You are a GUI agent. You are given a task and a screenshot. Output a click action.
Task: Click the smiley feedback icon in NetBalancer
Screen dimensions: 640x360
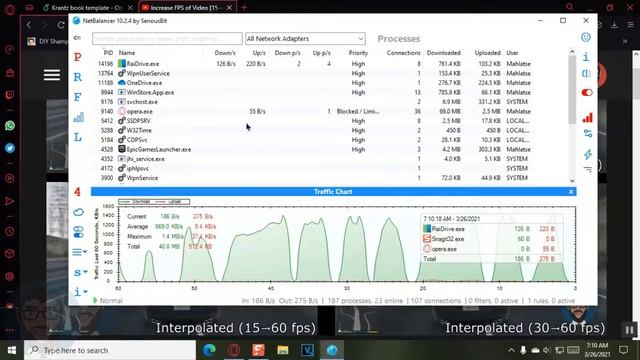[x=586, y=38]
